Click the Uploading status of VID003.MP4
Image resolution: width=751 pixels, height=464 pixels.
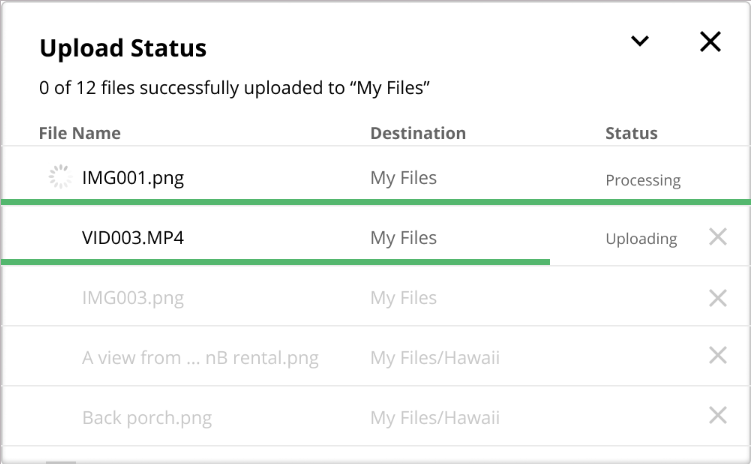click(x=641, y=239)
